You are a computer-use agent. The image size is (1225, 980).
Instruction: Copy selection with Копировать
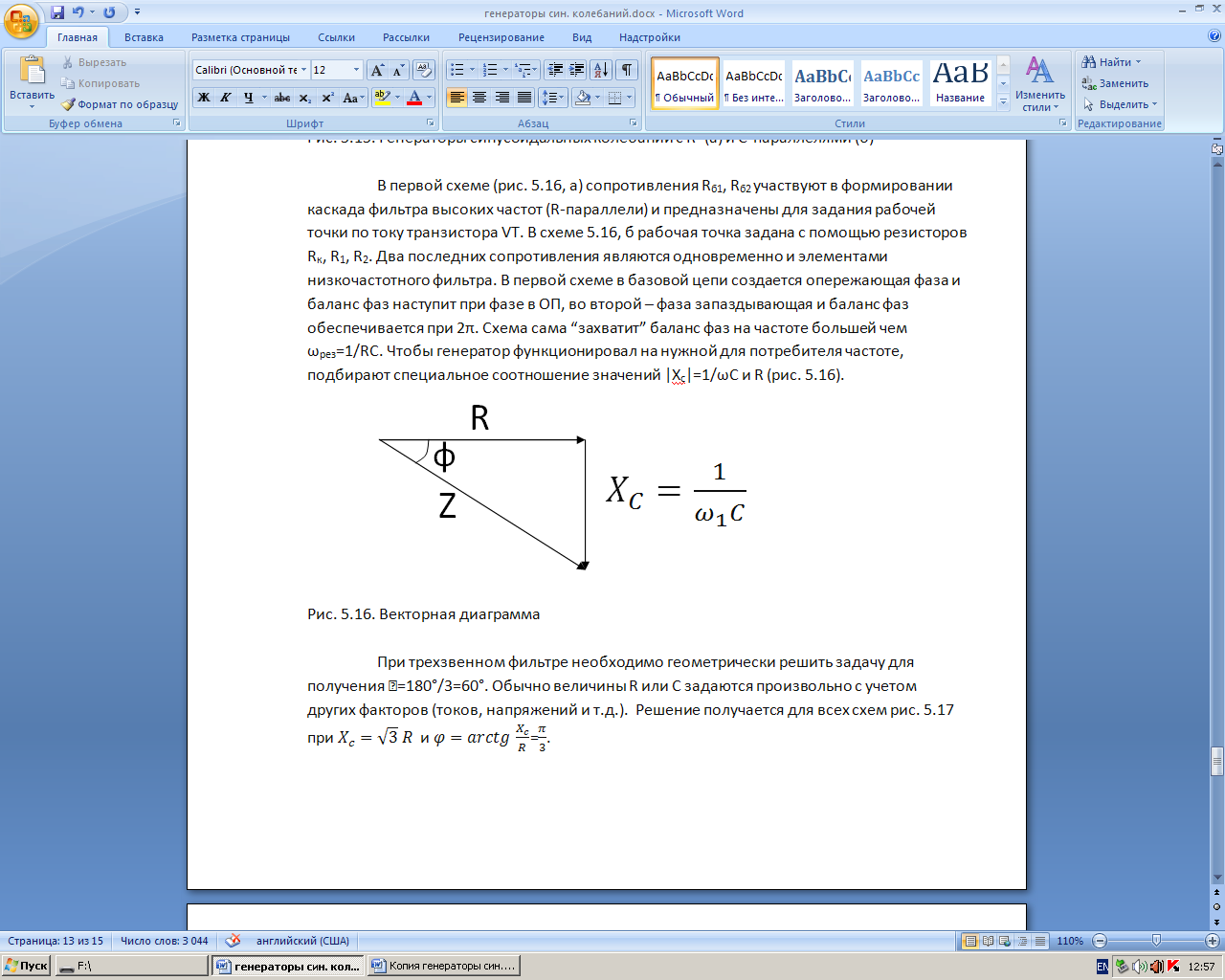(100, 83)
